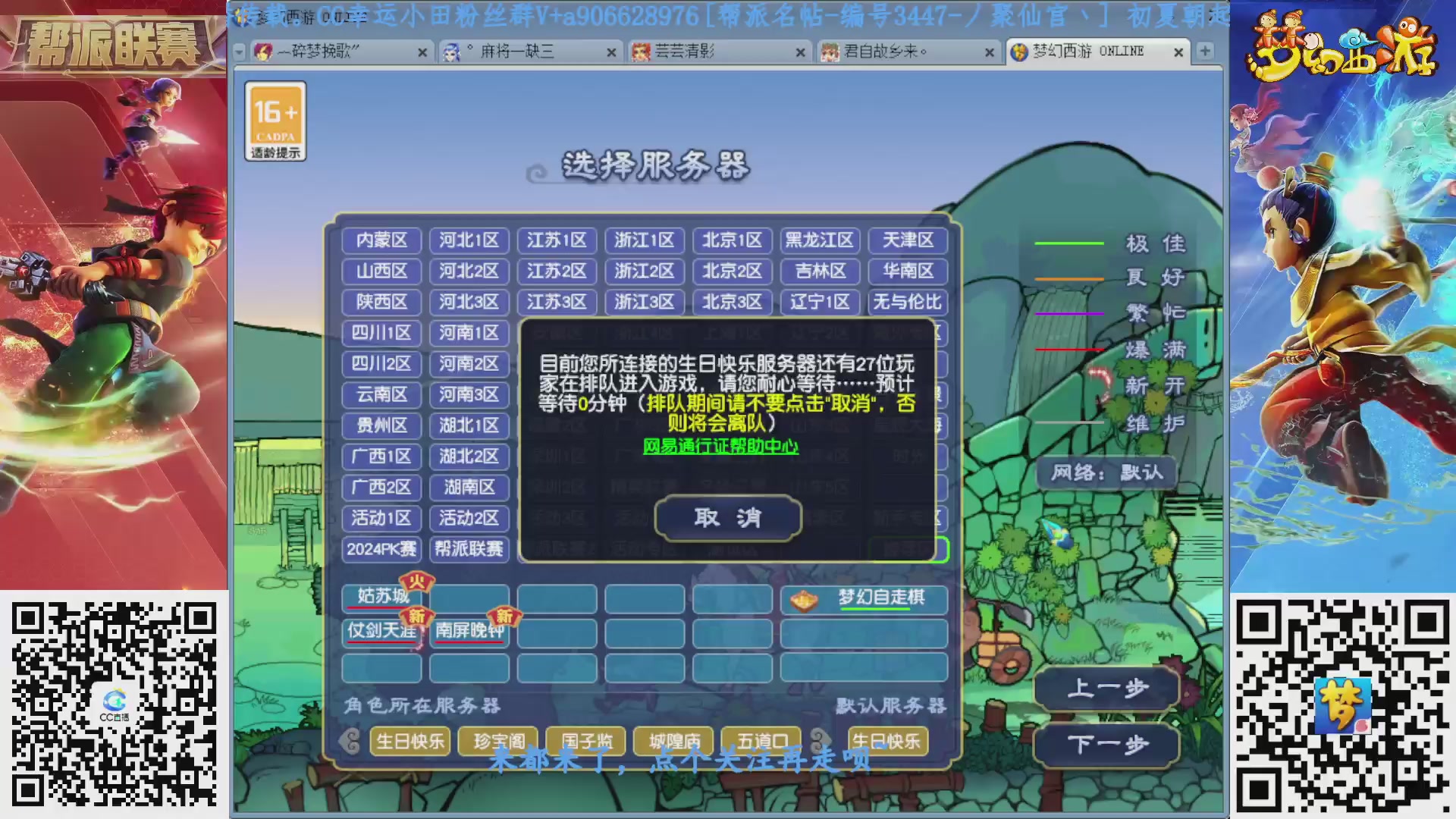The width and height of the screenshot is (1456, 819).
Task: Open the 网易通行证帮助中心 link
Action: 720,447
